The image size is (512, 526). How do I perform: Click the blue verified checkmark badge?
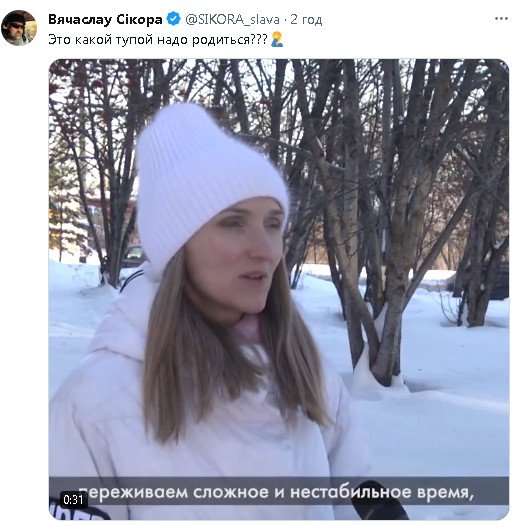[173, 19]
